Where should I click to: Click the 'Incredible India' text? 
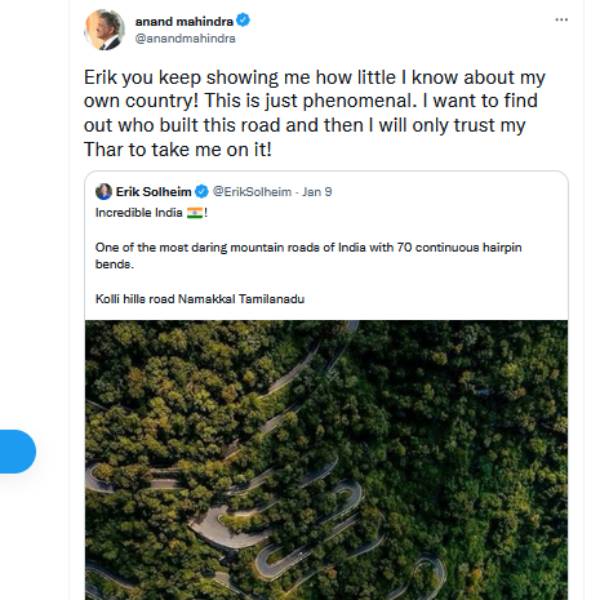[139, 213]
